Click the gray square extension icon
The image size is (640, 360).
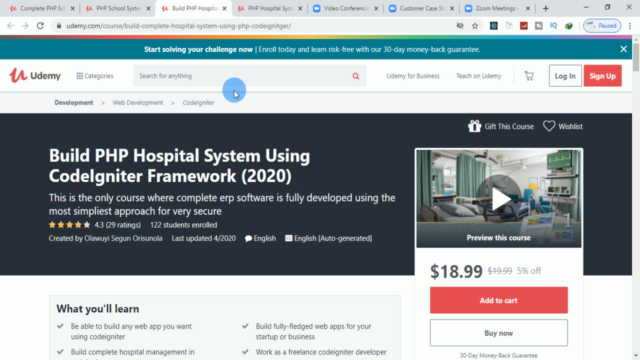pyautogui.click(x=539, y=26)
